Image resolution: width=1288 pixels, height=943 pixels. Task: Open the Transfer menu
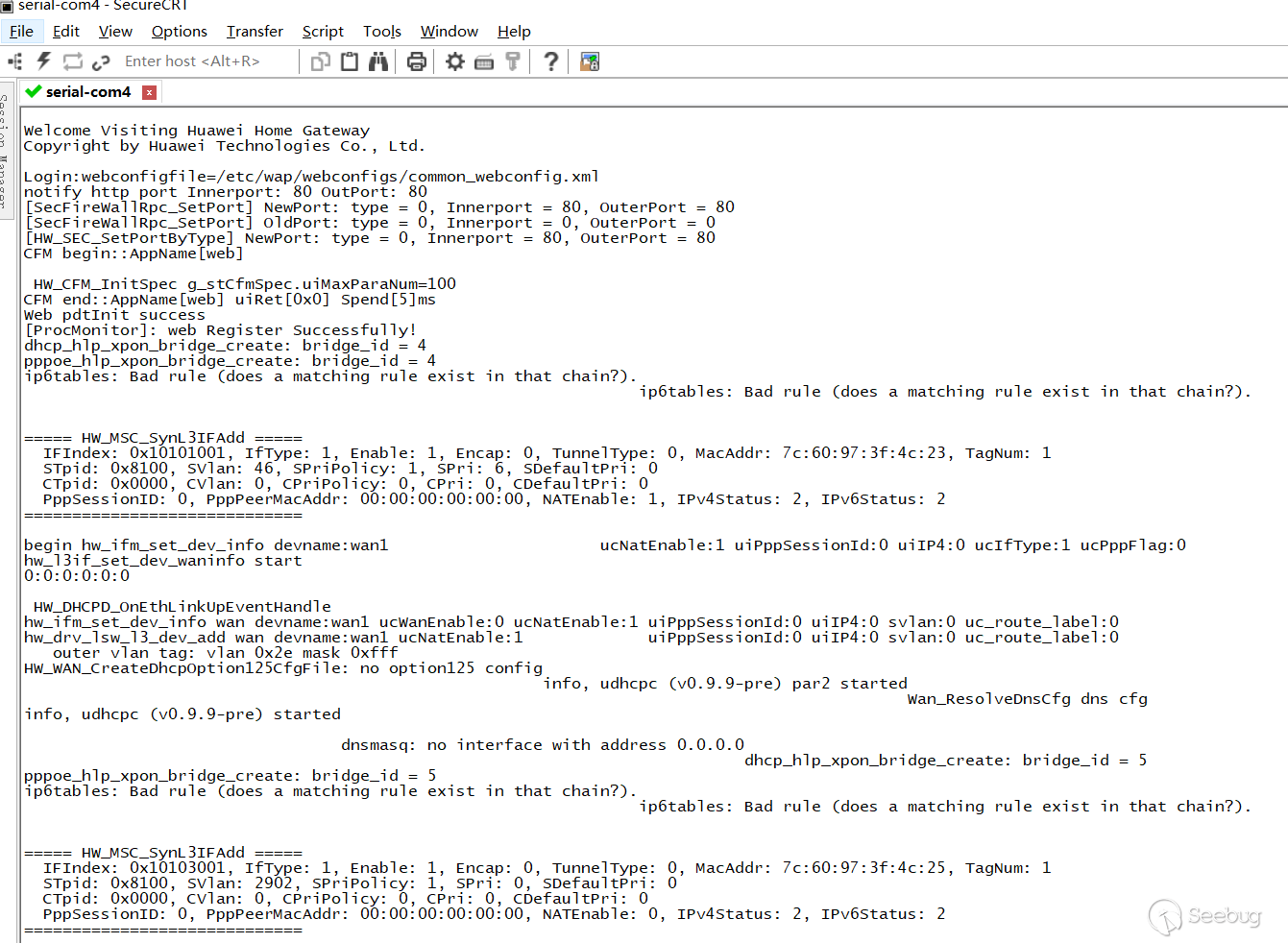255,32
